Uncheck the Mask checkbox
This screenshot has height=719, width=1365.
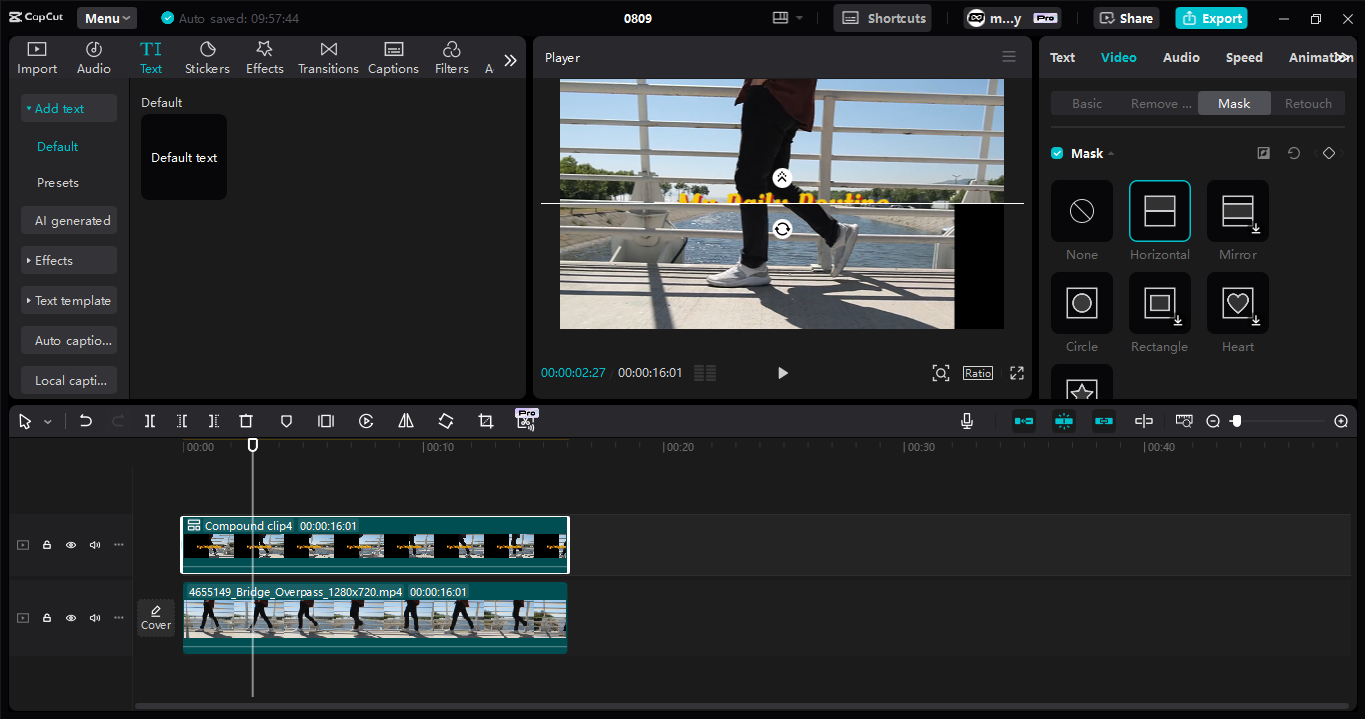[1057, 153]
